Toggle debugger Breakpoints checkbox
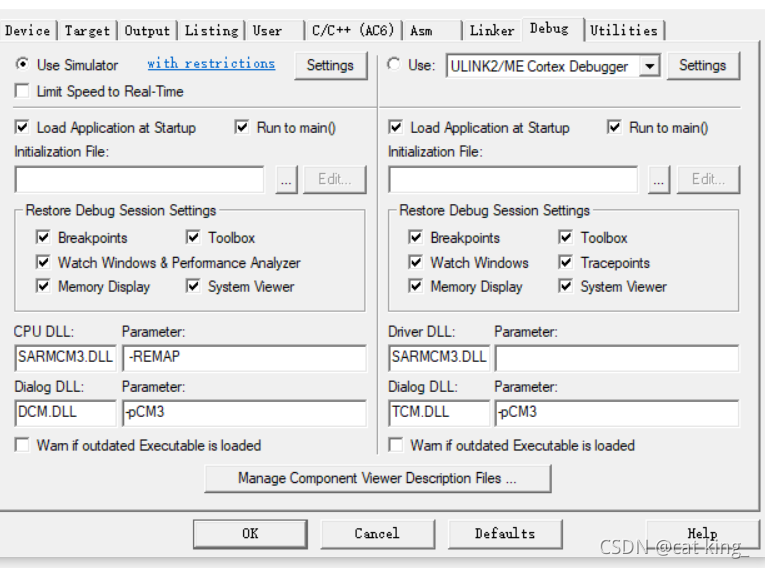Image resolution: width=765 pixels, height=568 pixels. [x=416, y=237]
